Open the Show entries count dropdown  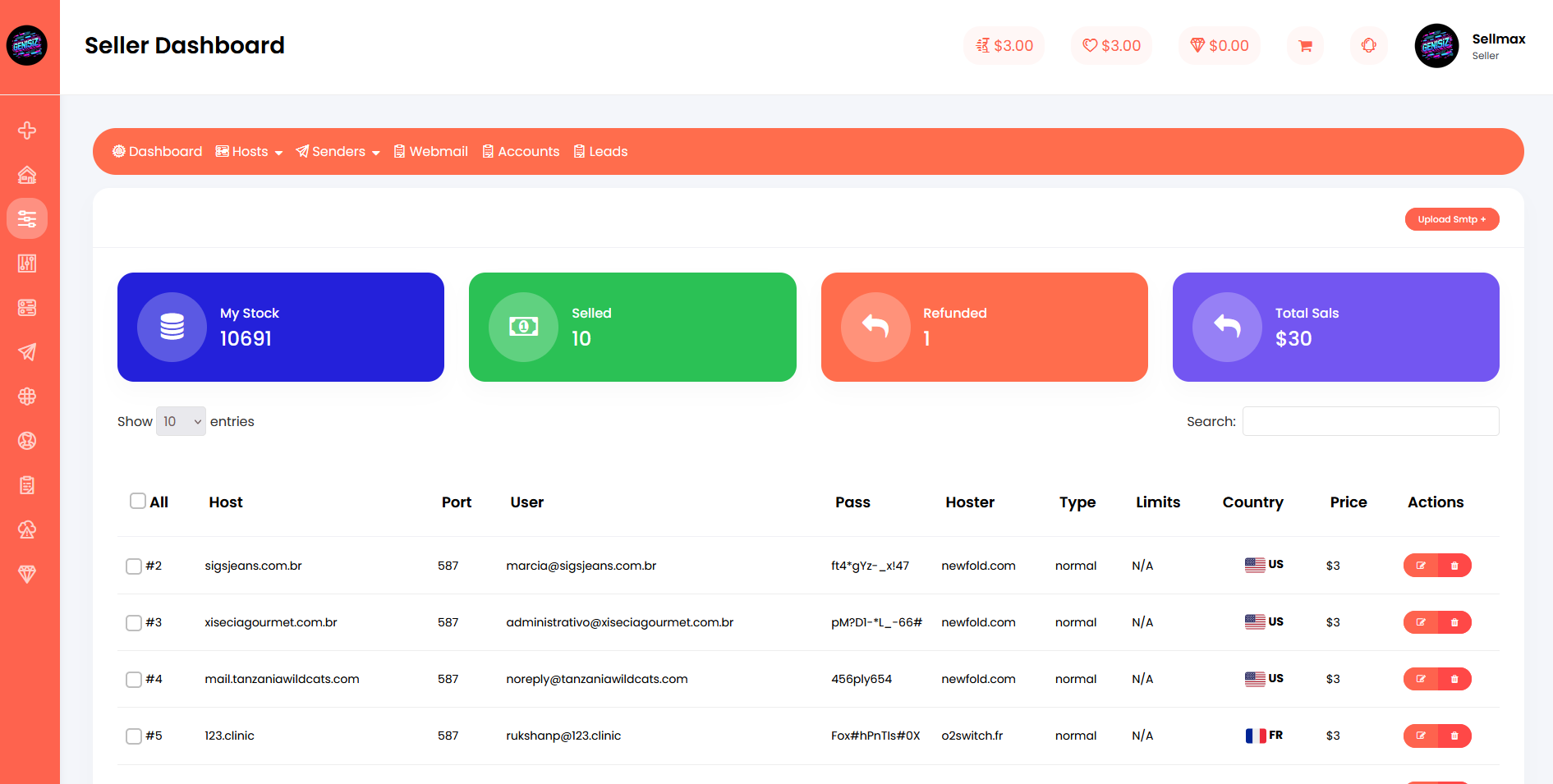(181, 421)
